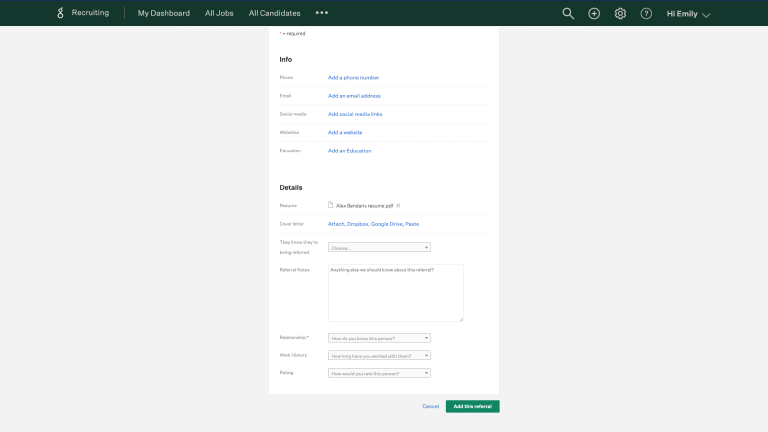Open the three-dots more menu
This screenshot has width=768, height=432.
click(321, 13)
